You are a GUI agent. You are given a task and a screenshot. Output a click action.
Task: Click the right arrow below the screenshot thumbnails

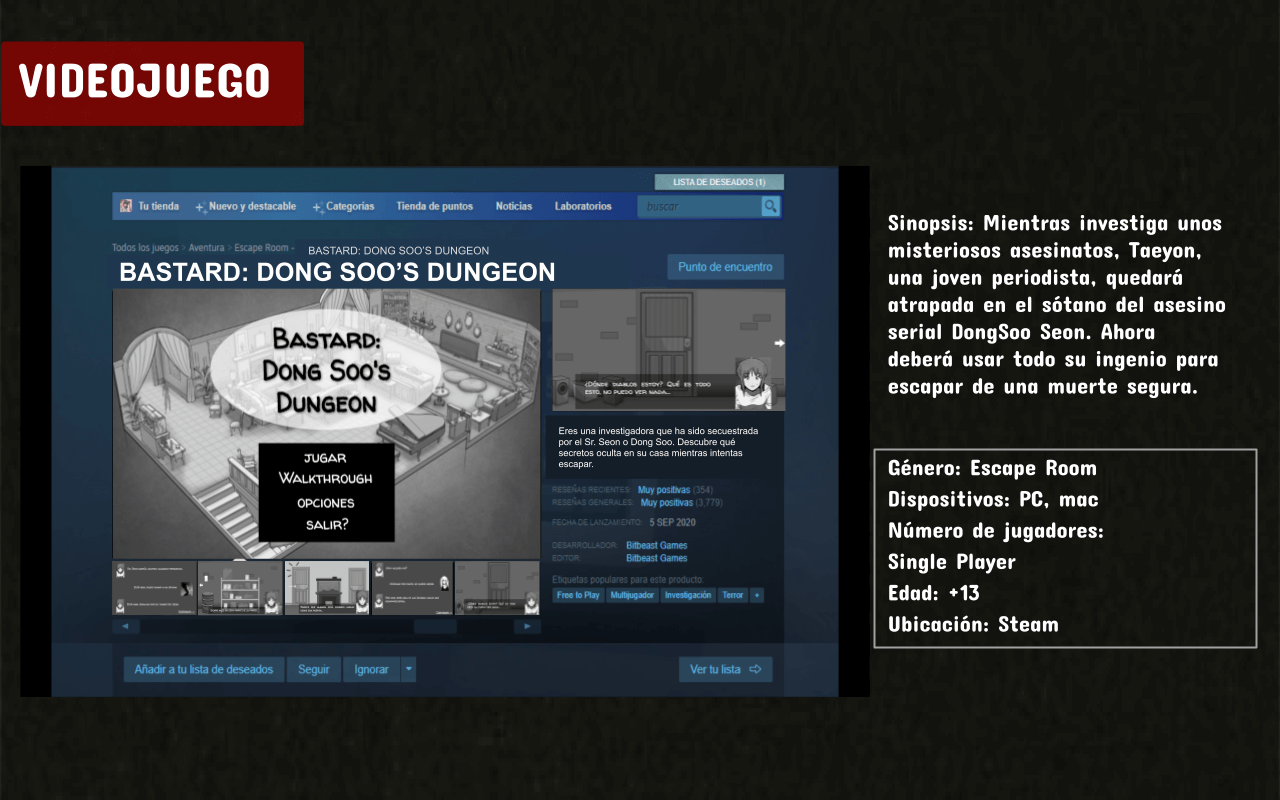[x=527, y=624]
